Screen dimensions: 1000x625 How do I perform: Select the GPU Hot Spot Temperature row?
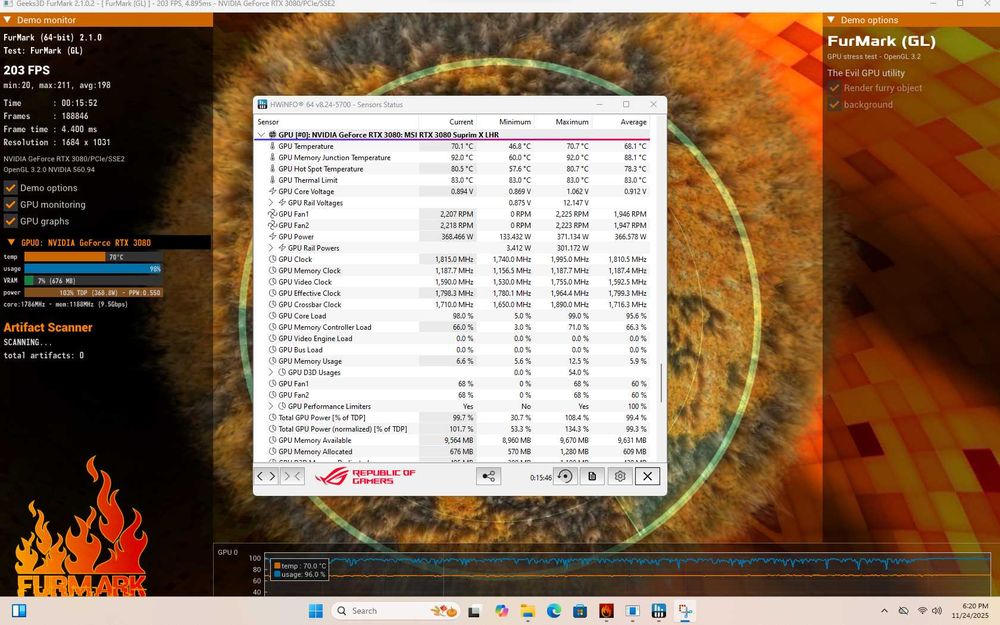point(452,169)
